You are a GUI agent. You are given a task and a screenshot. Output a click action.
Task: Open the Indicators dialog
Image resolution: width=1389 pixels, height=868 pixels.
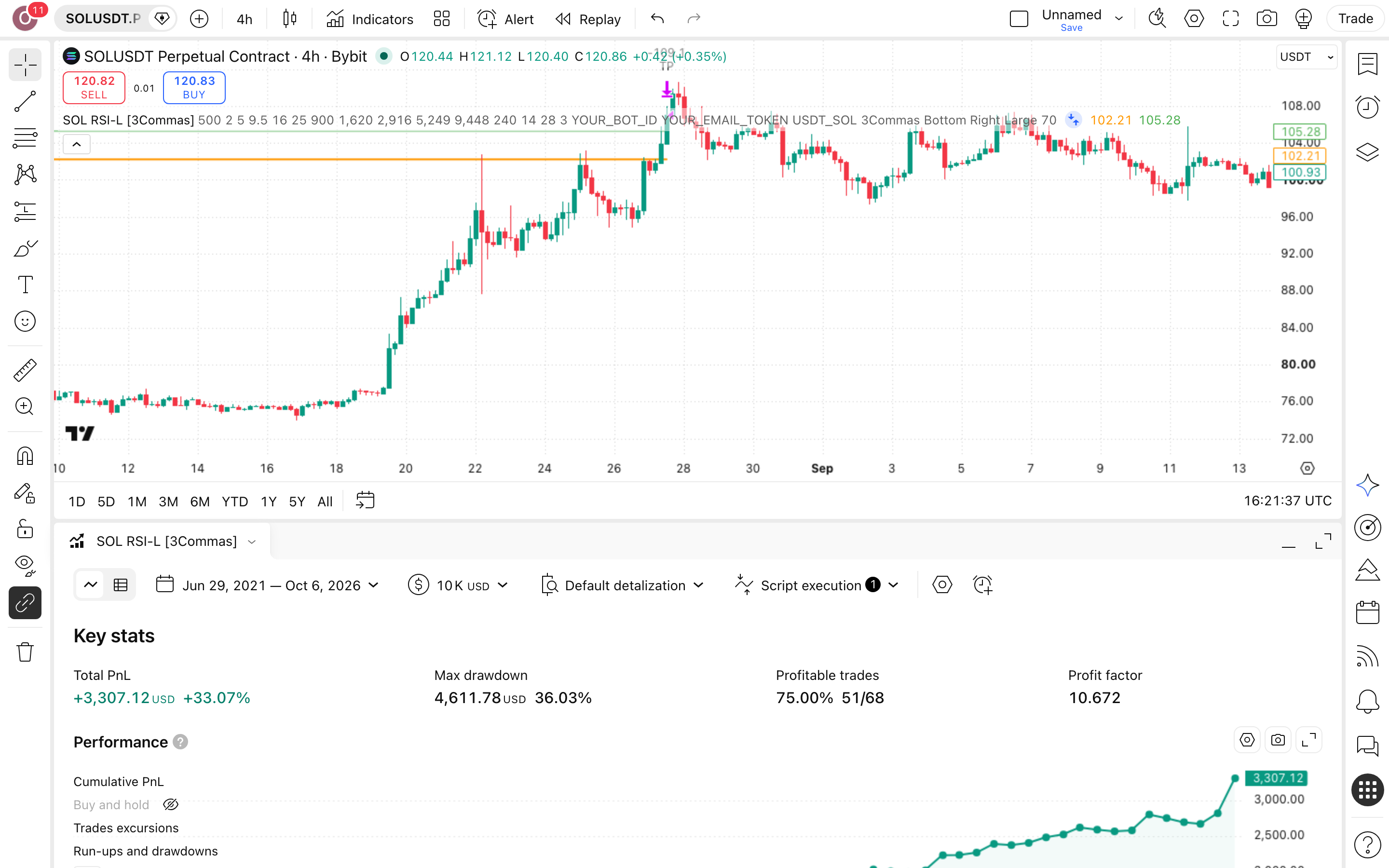(369, 19)
